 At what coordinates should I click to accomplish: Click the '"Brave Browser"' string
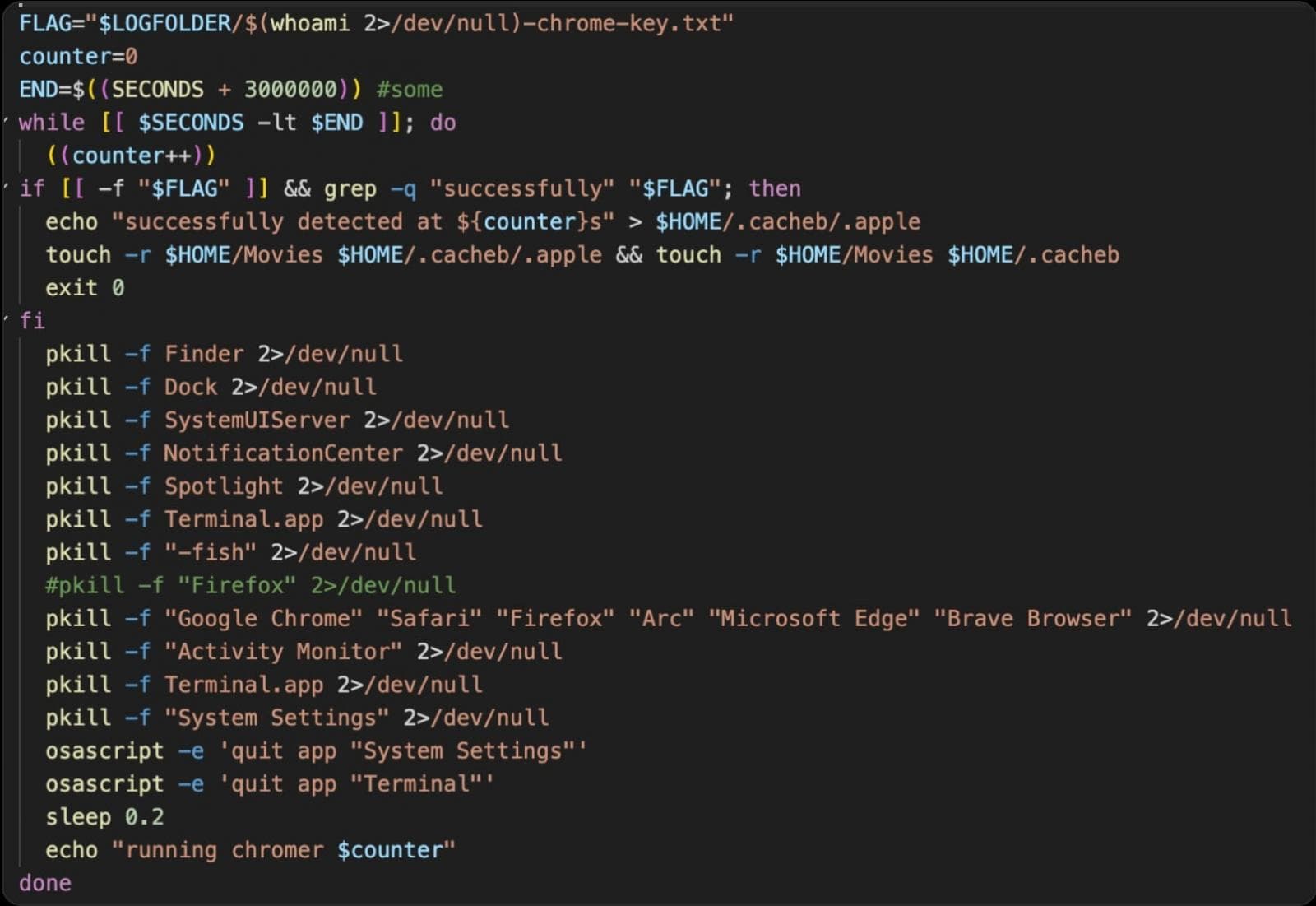(1033, 619)
